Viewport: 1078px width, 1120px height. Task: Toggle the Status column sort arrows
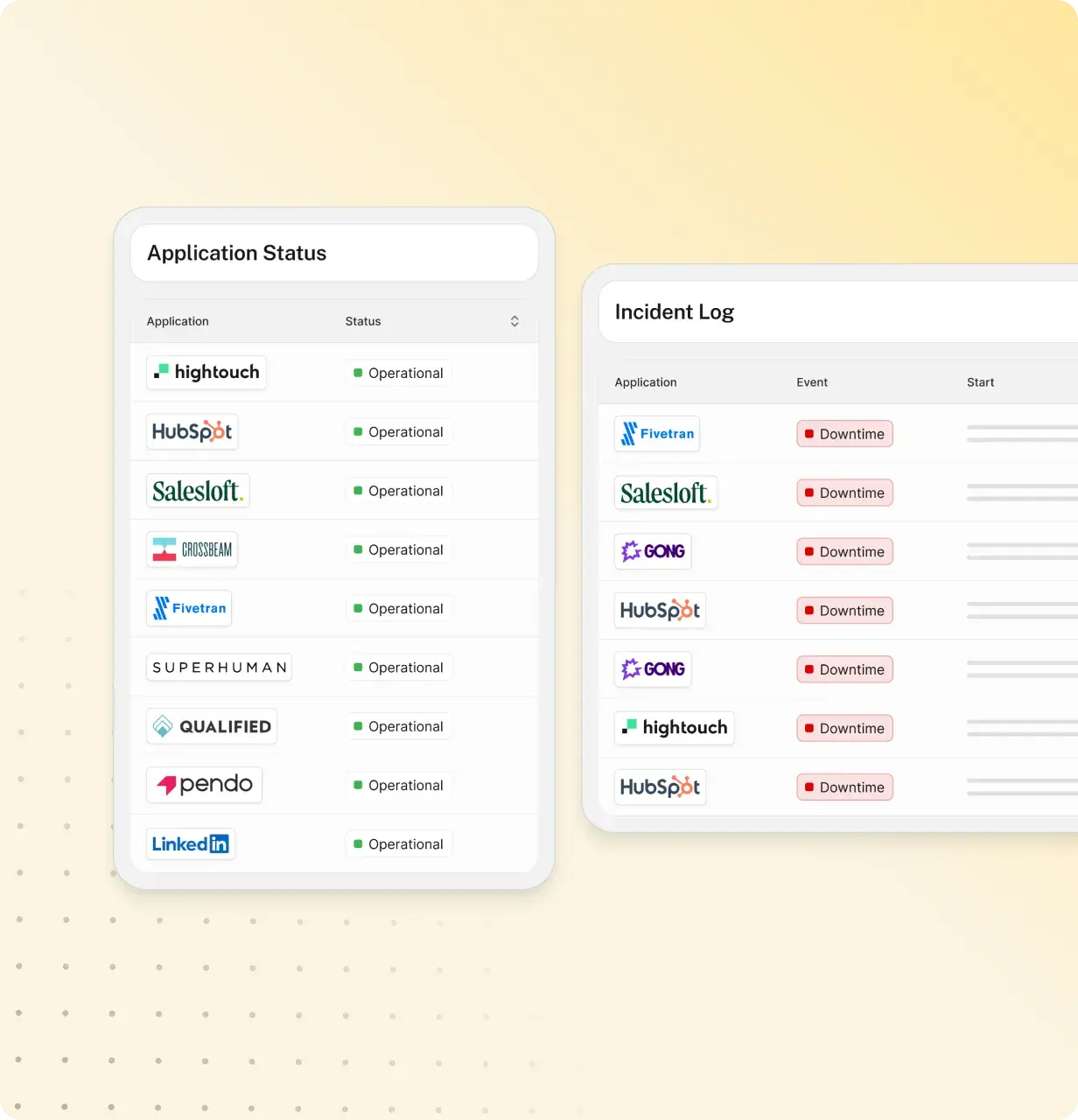click(514, 321)
